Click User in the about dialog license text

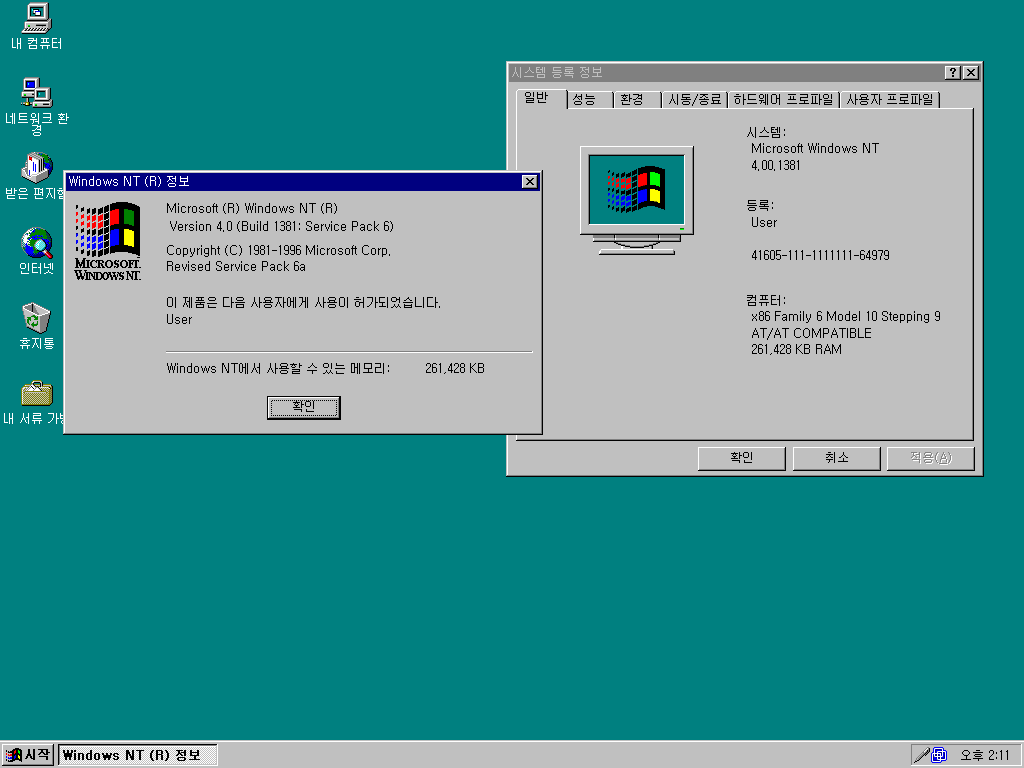pos(179,319)
